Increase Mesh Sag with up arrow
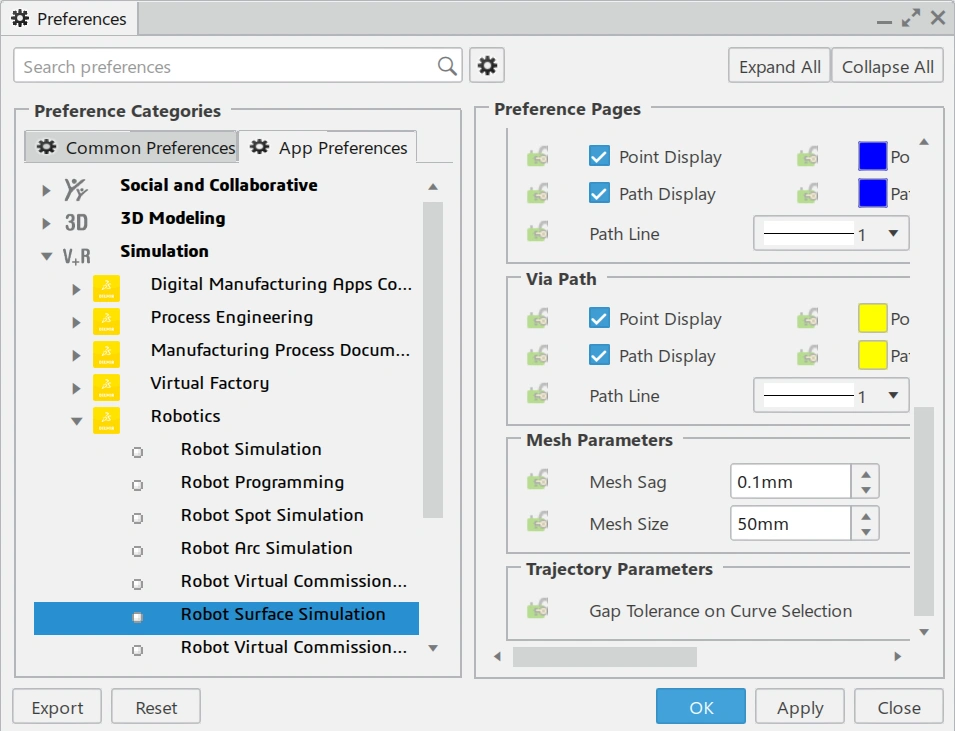The image size is (955, 731). [x=866, y=474]
